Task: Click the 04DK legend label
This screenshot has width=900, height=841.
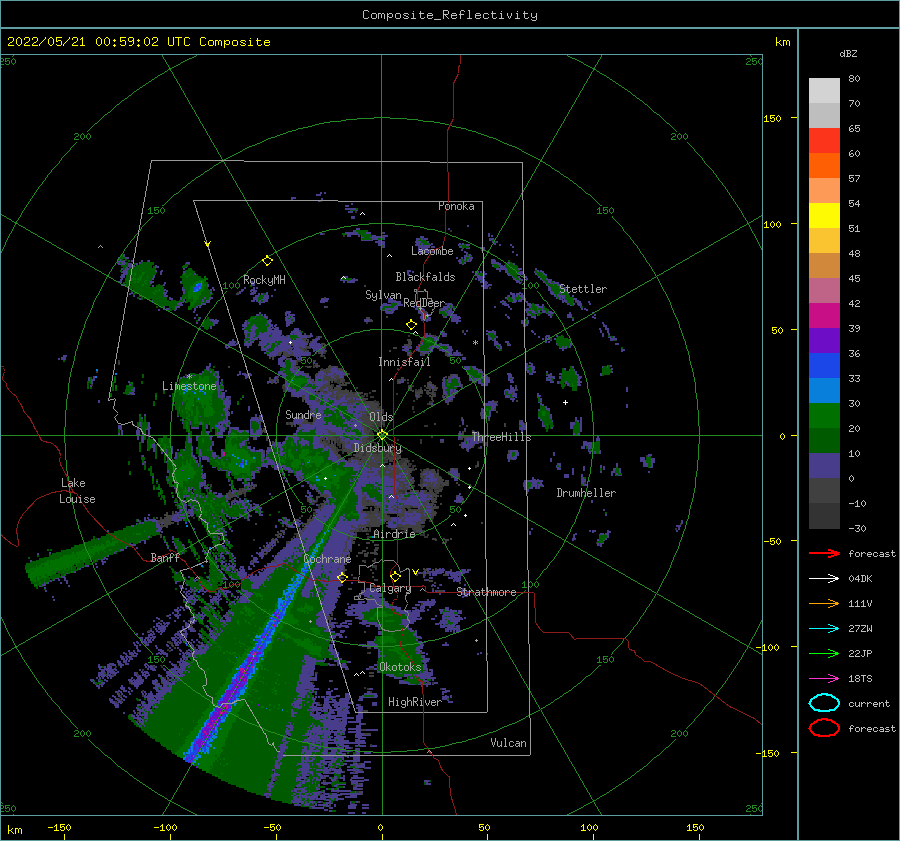Action: [x=860, y=578]
